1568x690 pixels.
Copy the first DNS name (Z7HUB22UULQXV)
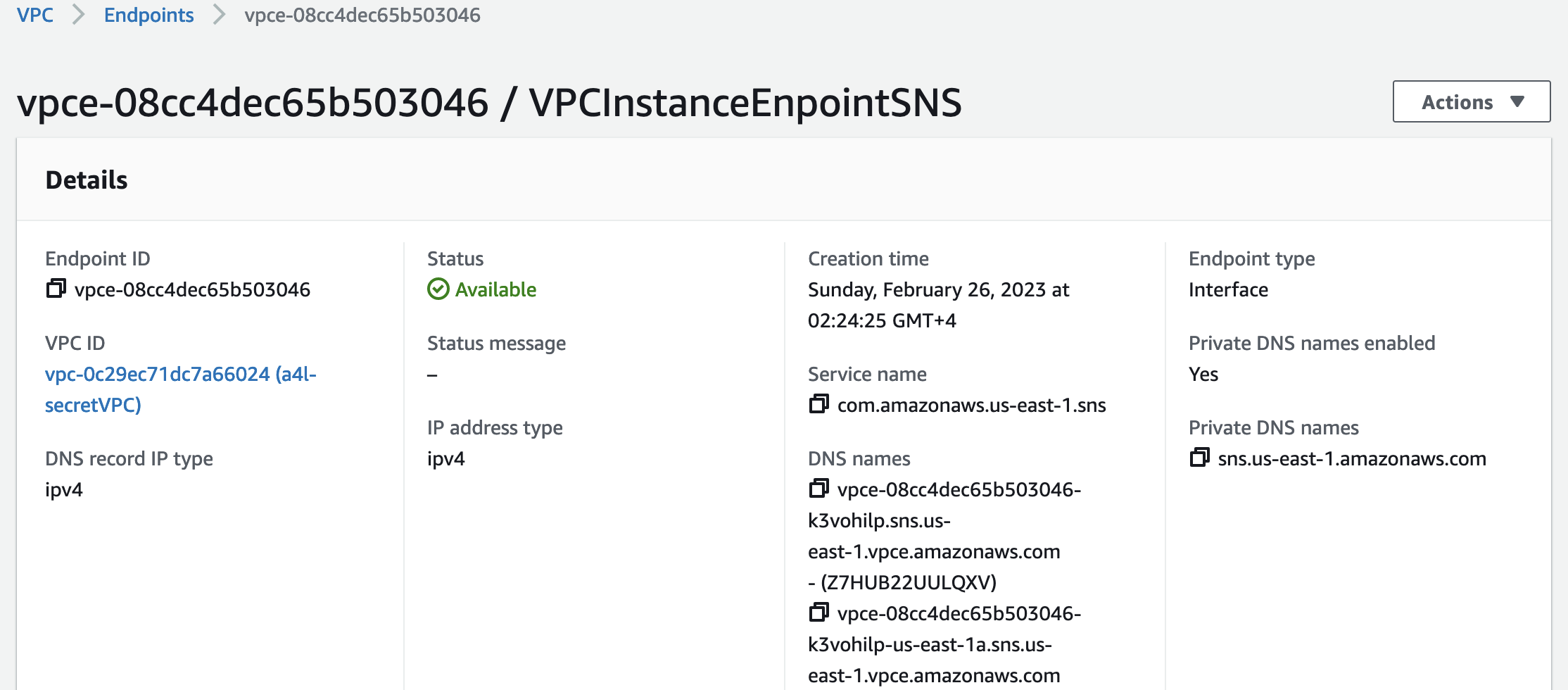point(819,489)
